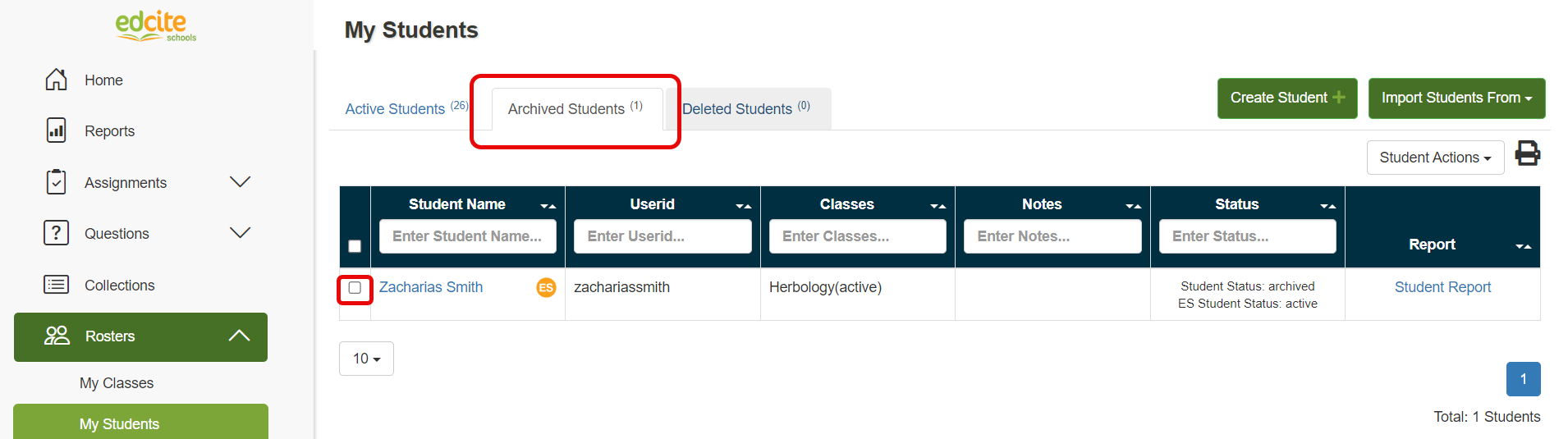Click the Reports bar chart icon
Image resolution: width=1568 pixels, height=439 pixels.
(56, 130)
